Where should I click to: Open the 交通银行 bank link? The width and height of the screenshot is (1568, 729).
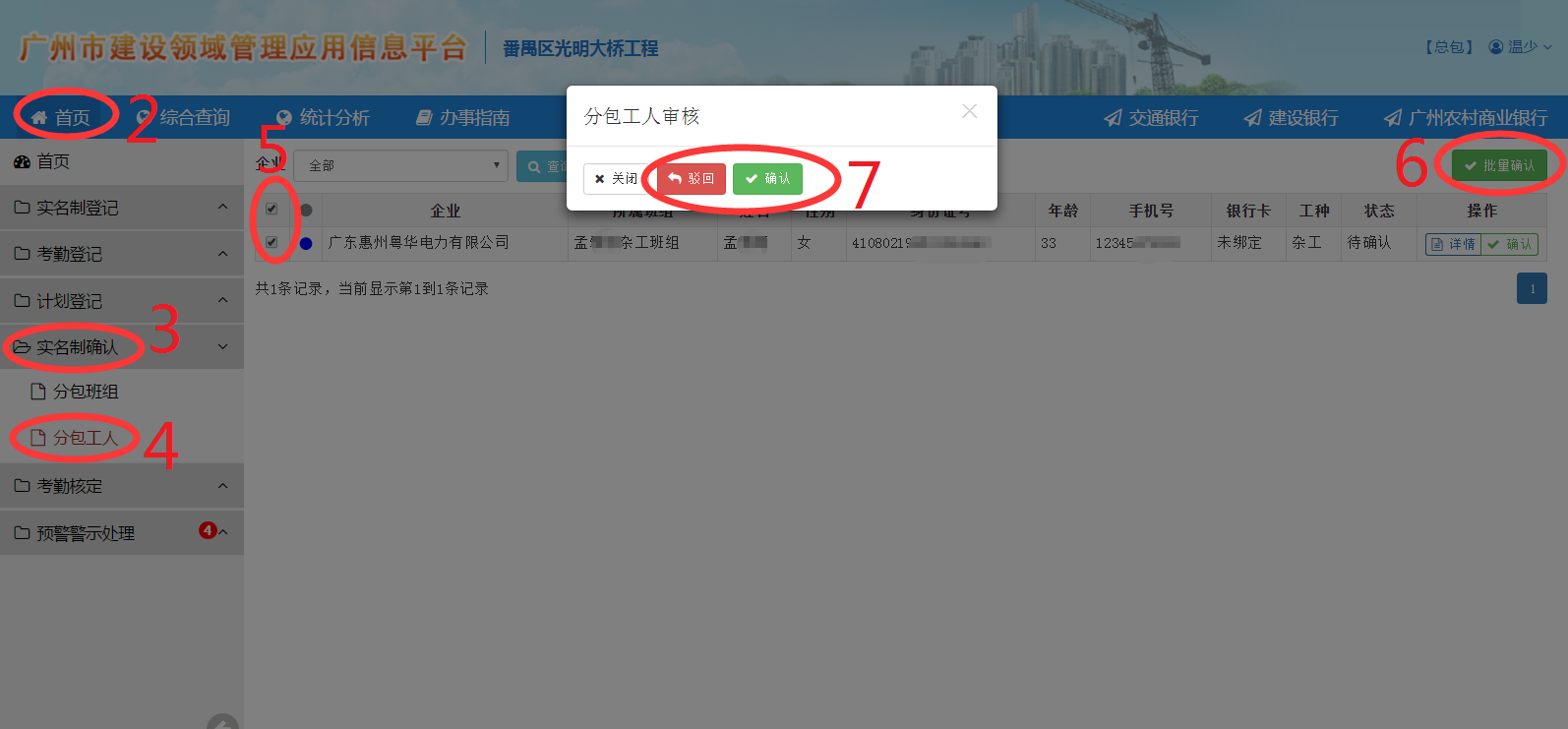(x=1151, y=118)
